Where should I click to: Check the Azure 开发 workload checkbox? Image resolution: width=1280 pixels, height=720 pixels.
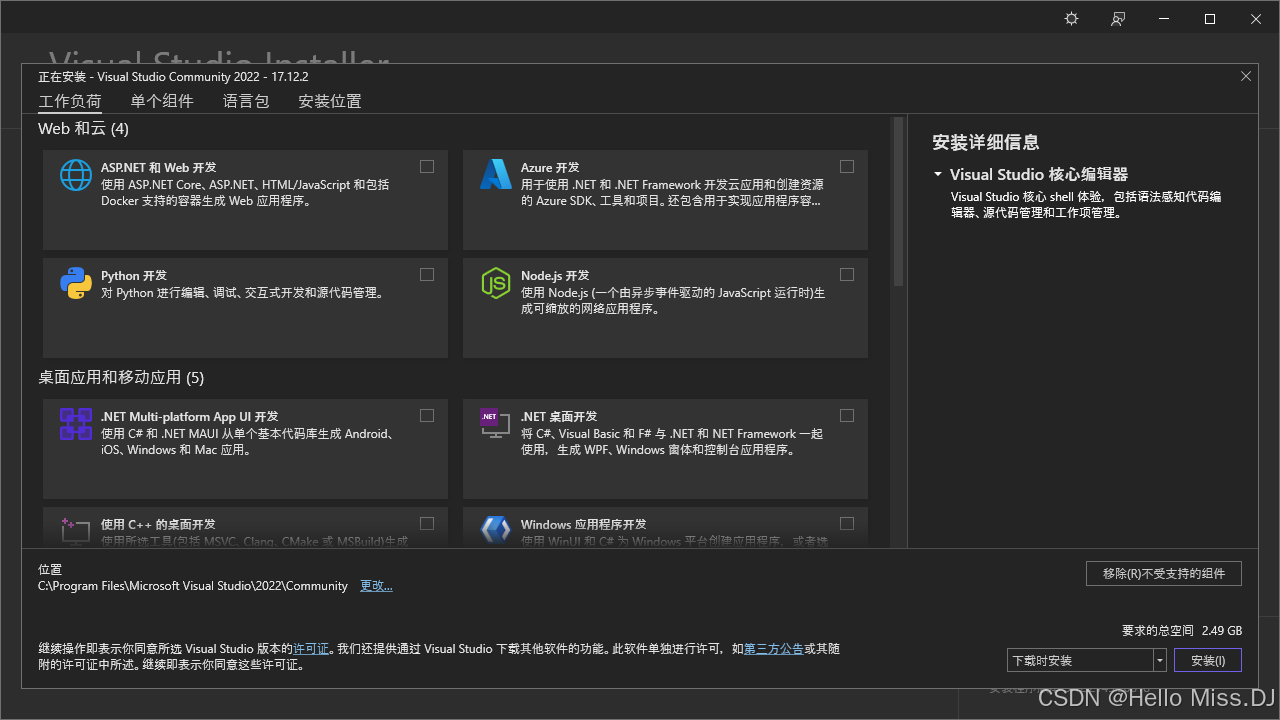tap(847, 166)
